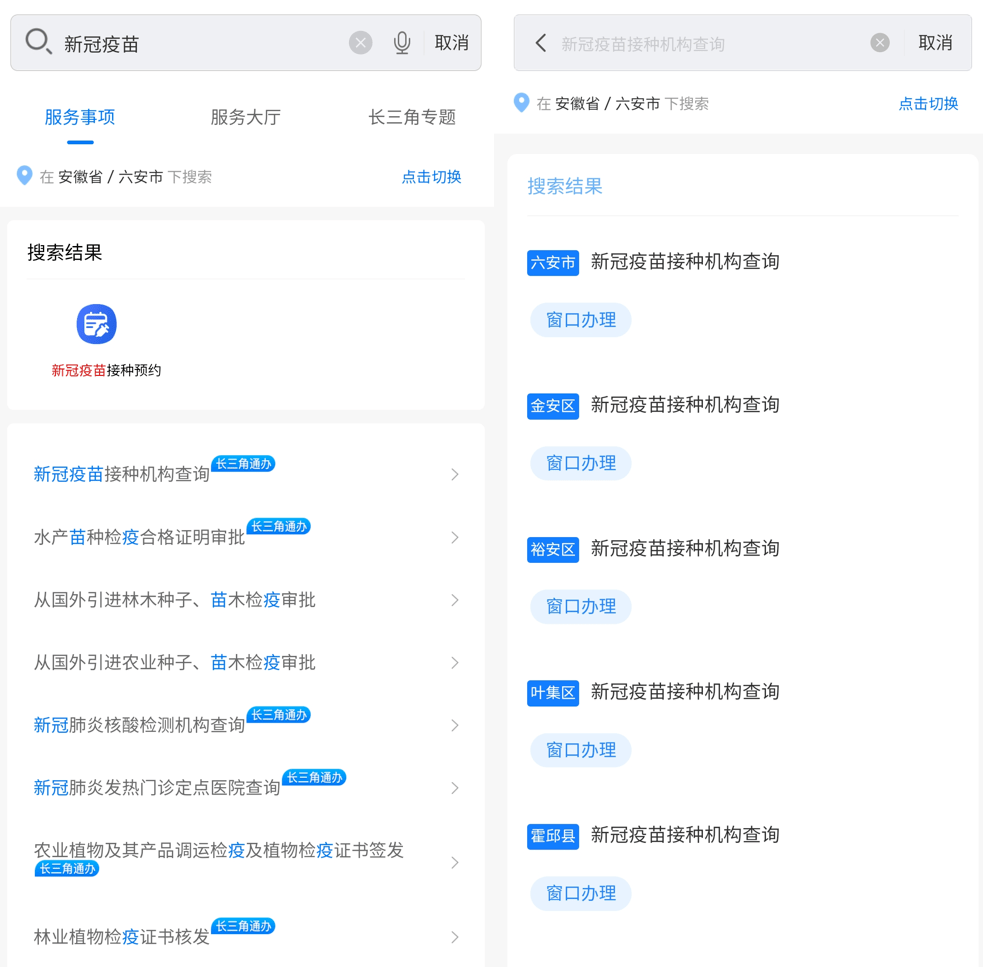The width and height of the screenshot is (983, 967).
Task: Click 点击切换 to change the search region
Action: 431,177
